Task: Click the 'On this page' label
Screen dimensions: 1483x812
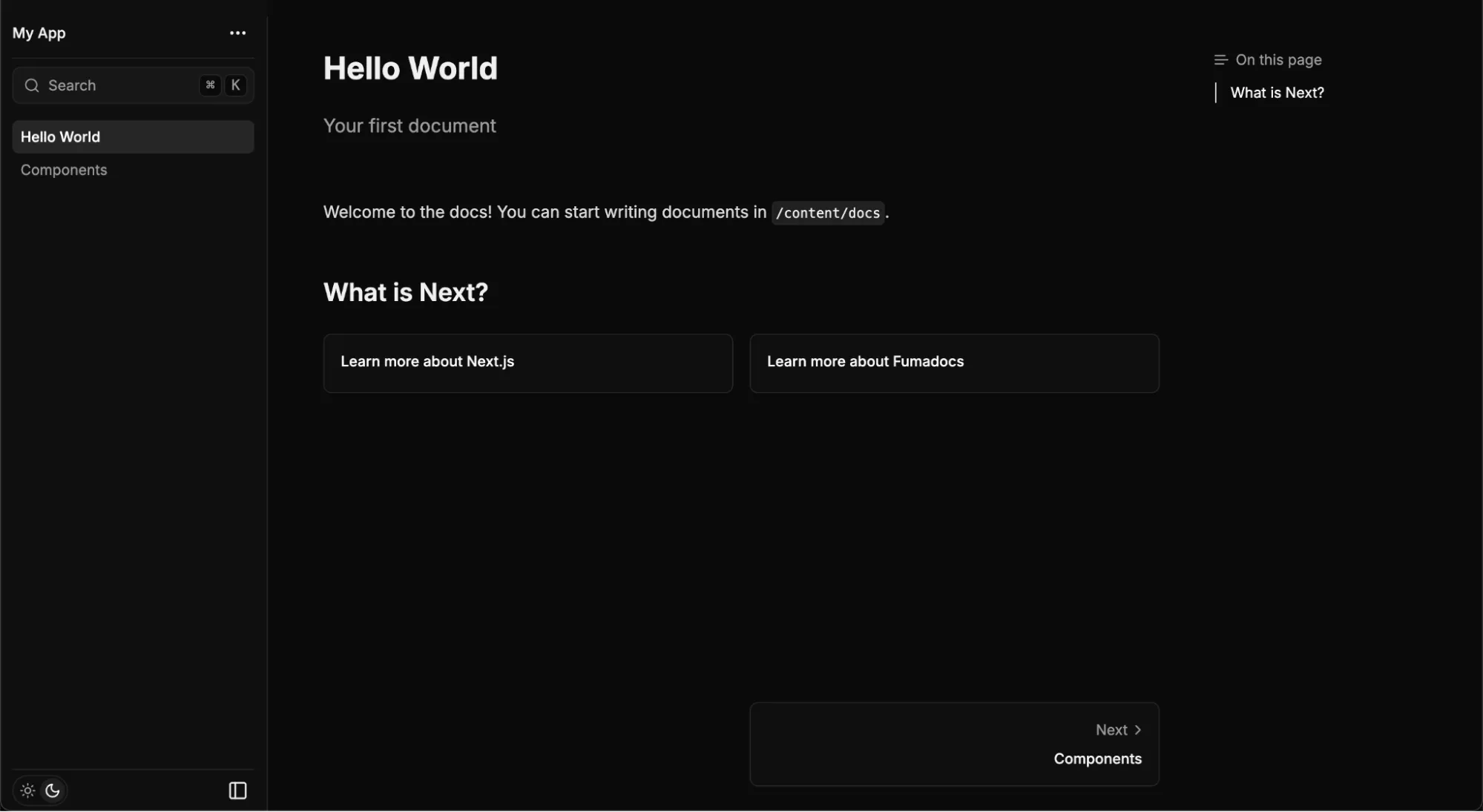Action: (x=1278, y=60)
